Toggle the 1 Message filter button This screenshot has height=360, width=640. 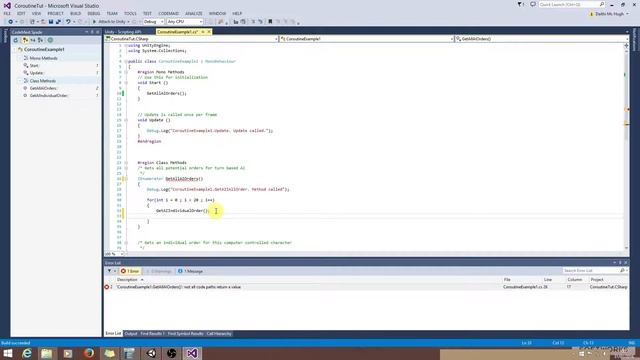coord(191,271)
